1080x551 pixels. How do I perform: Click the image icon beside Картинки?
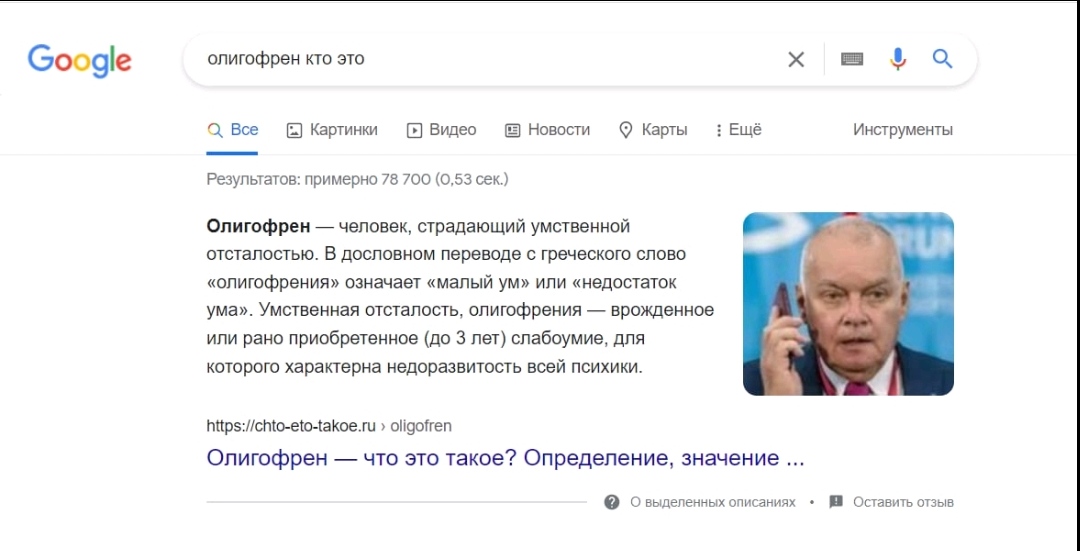(x=294, y=130)
